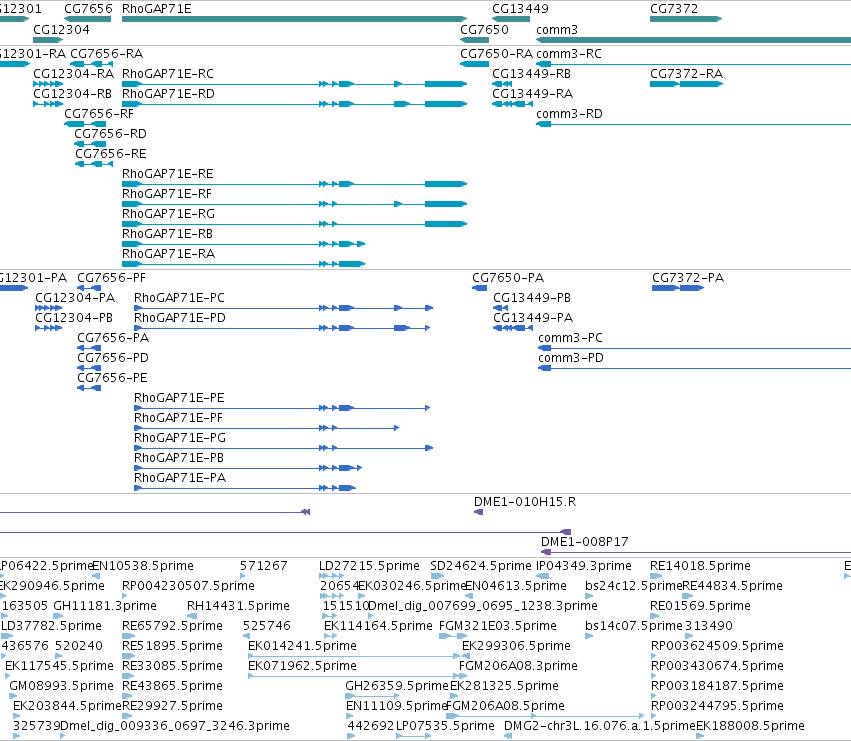Click EST SD24624.5prime
Image resolution: width=851 pixels, height=741 pixels.
[x=437, y=576]
